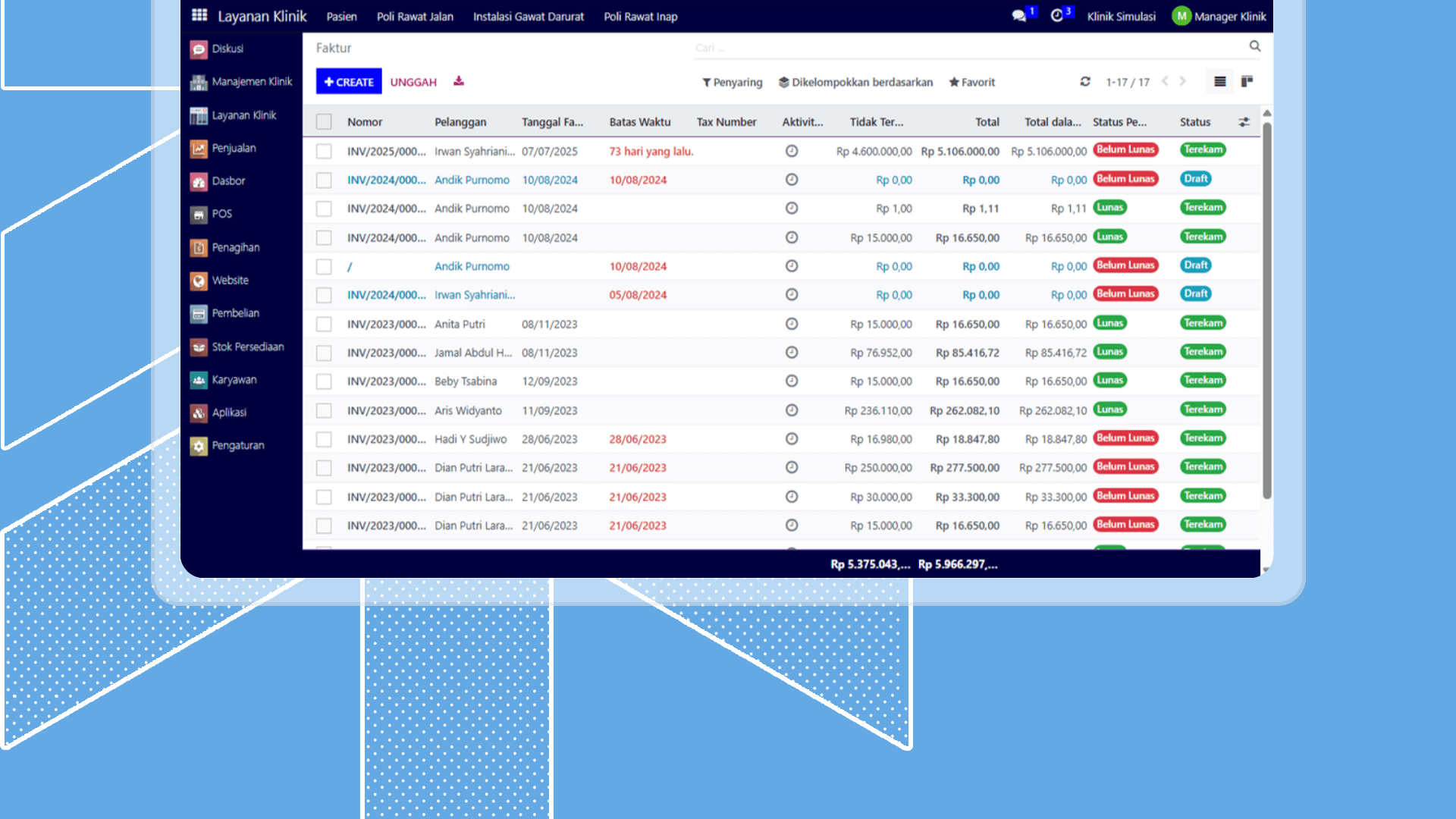Open the chat messages icon
This screenshot has height=819, width=1456.
point(1018,16)
